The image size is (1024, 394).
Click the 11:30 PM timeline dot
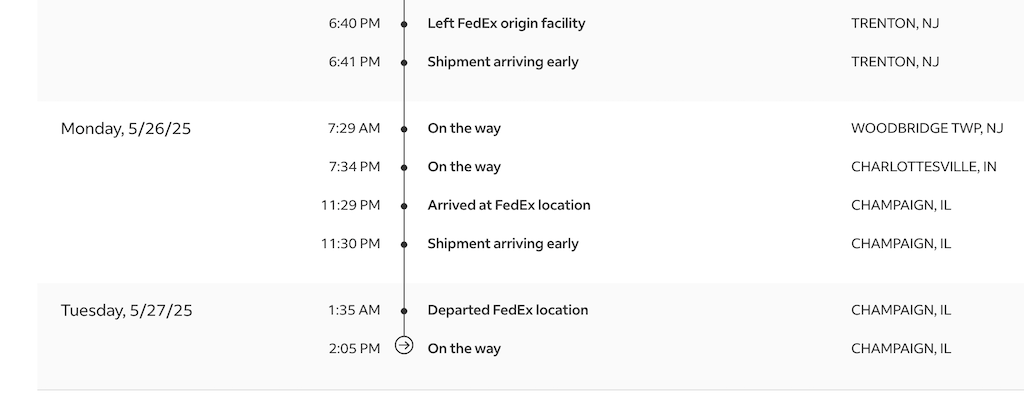(x=404, y=245)
